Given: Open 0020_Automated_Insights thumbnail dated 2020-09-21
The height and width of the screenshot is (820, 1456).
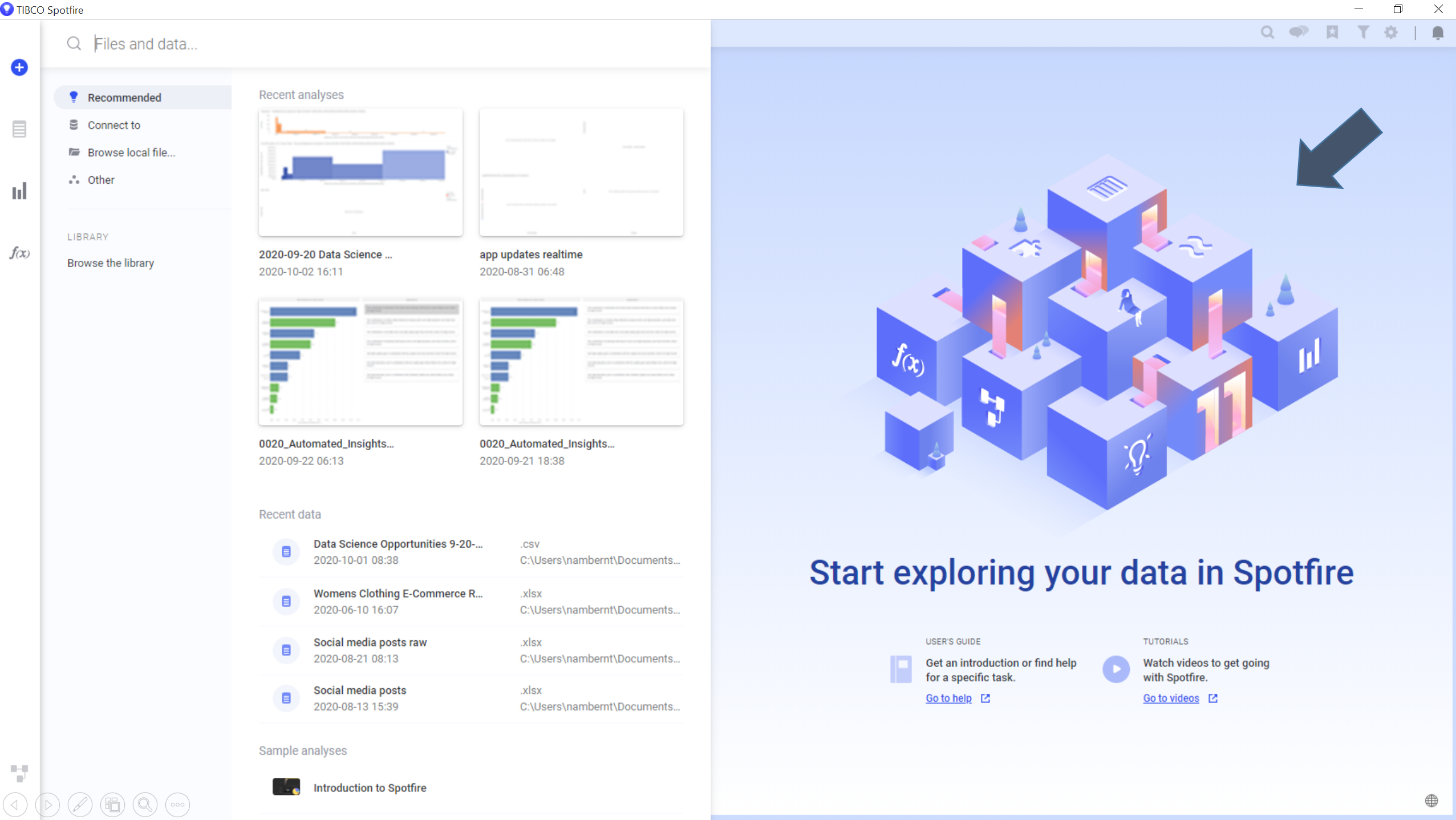Looking at the screenshot, I should (x=581, y=361).
